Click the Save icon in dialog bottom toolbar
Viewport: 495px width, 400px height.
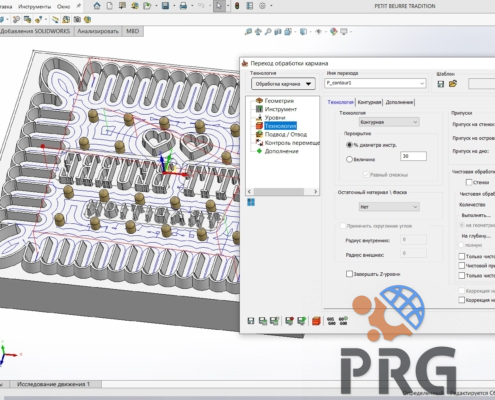tap(251, 321)
